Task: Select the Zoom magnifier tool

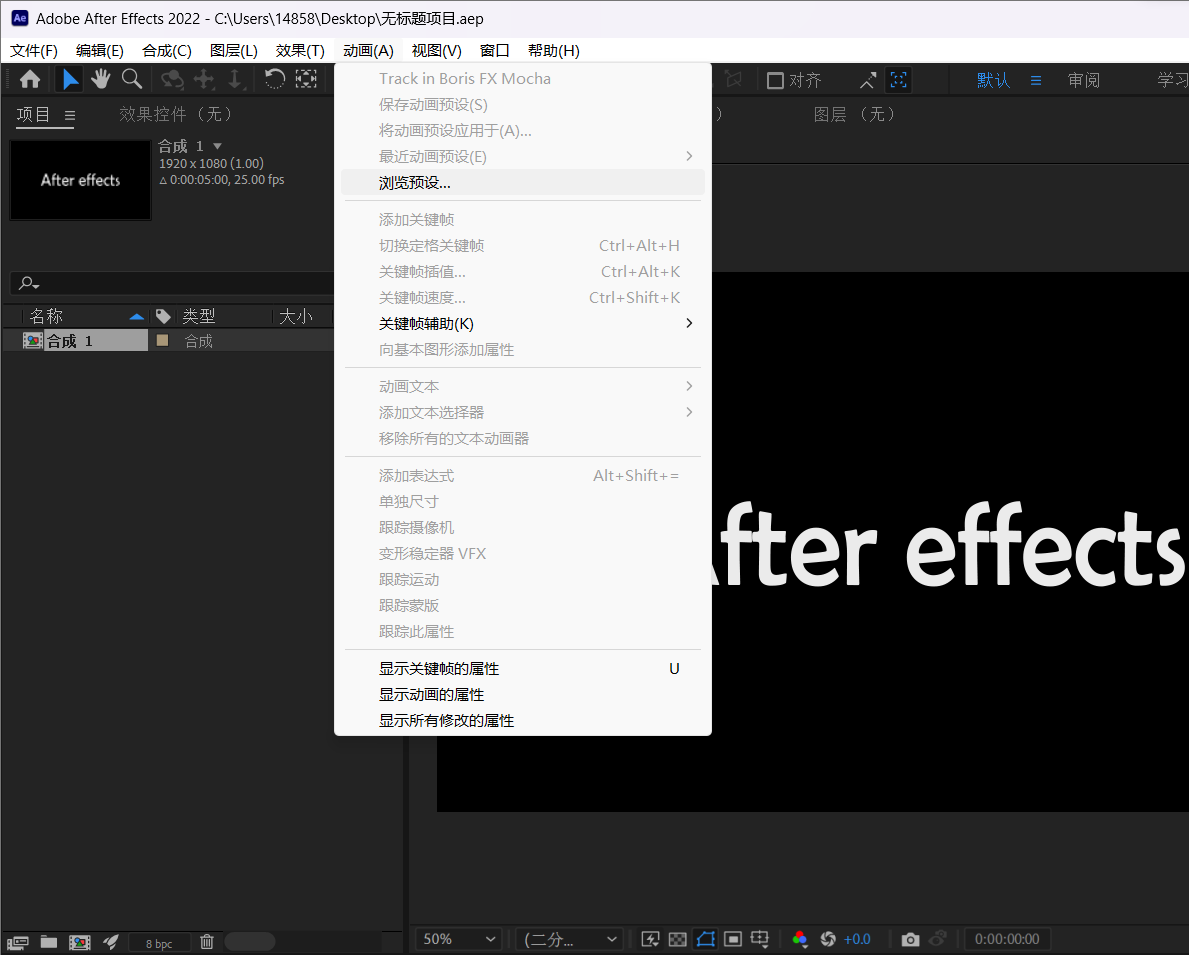Action: (132, 79)
